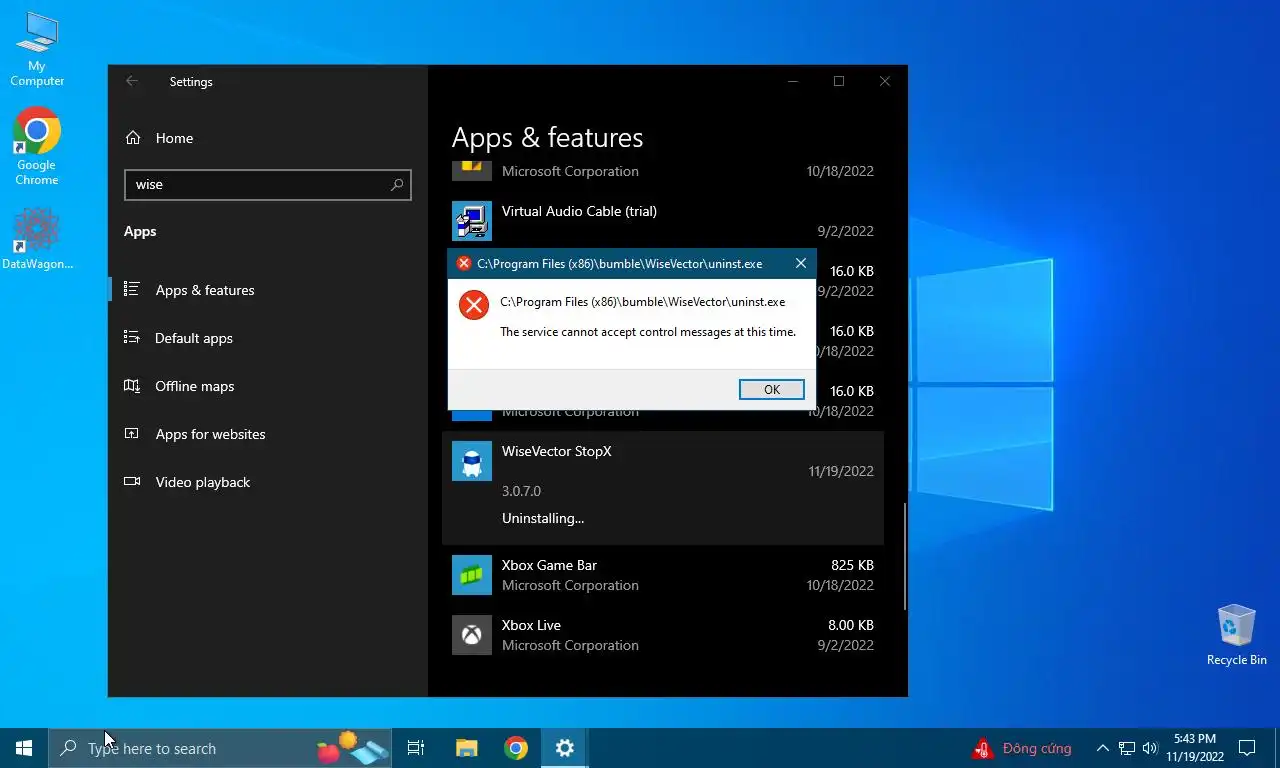This screenshot has width=1280, height=768.
Task: Open the volume speaker tray icon
Action: [x=1149, y=748]
